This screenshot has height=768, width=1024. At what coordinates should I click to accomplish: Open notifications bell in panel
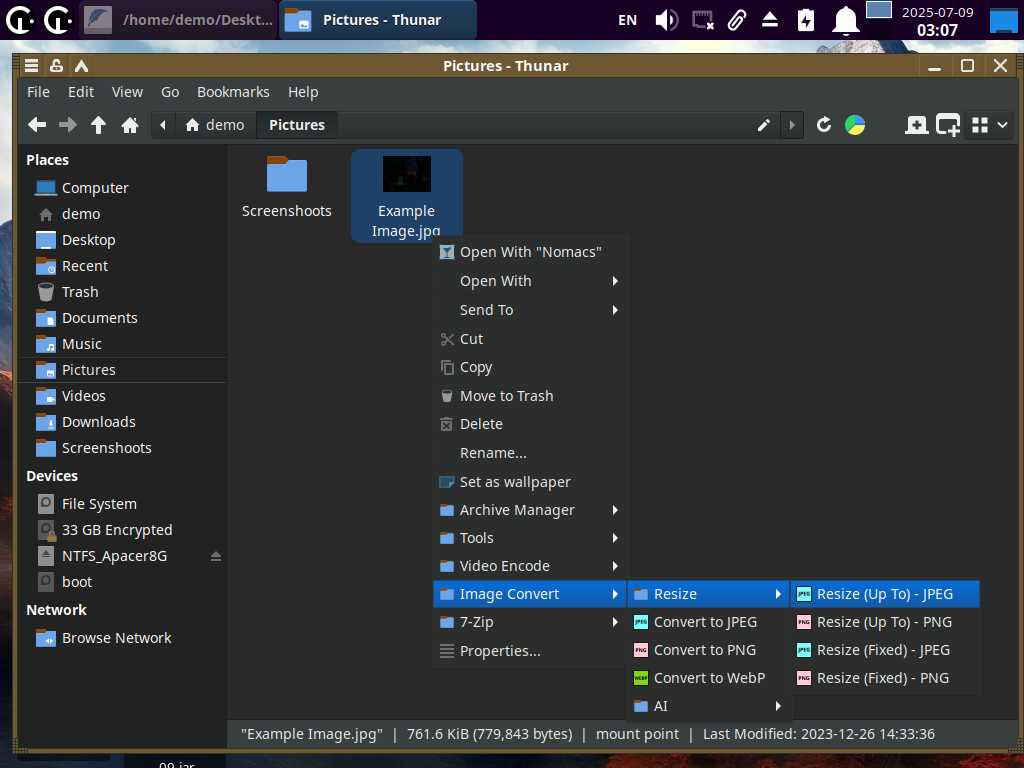coord(845,20)
